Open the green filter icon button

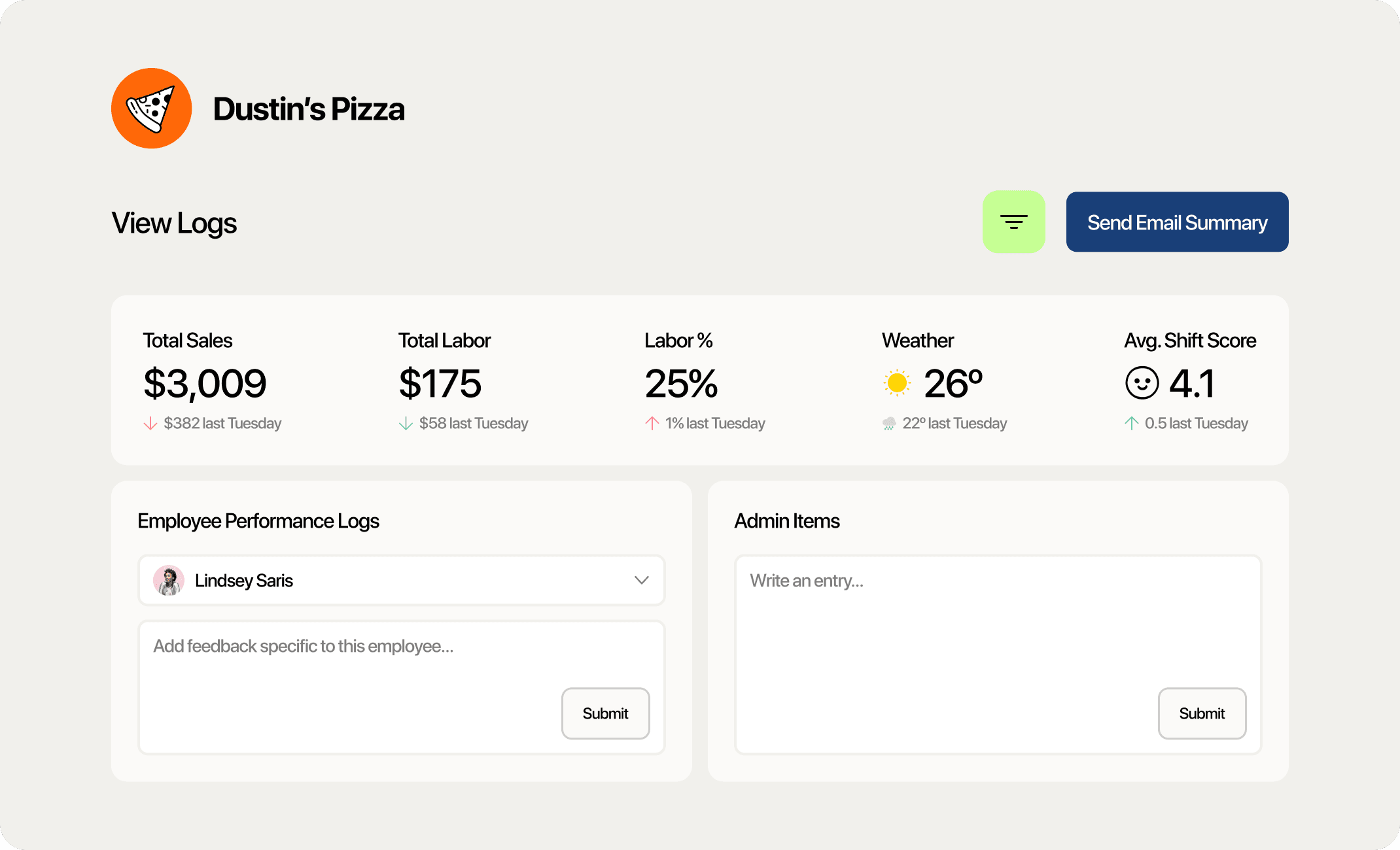point(1013,222)
